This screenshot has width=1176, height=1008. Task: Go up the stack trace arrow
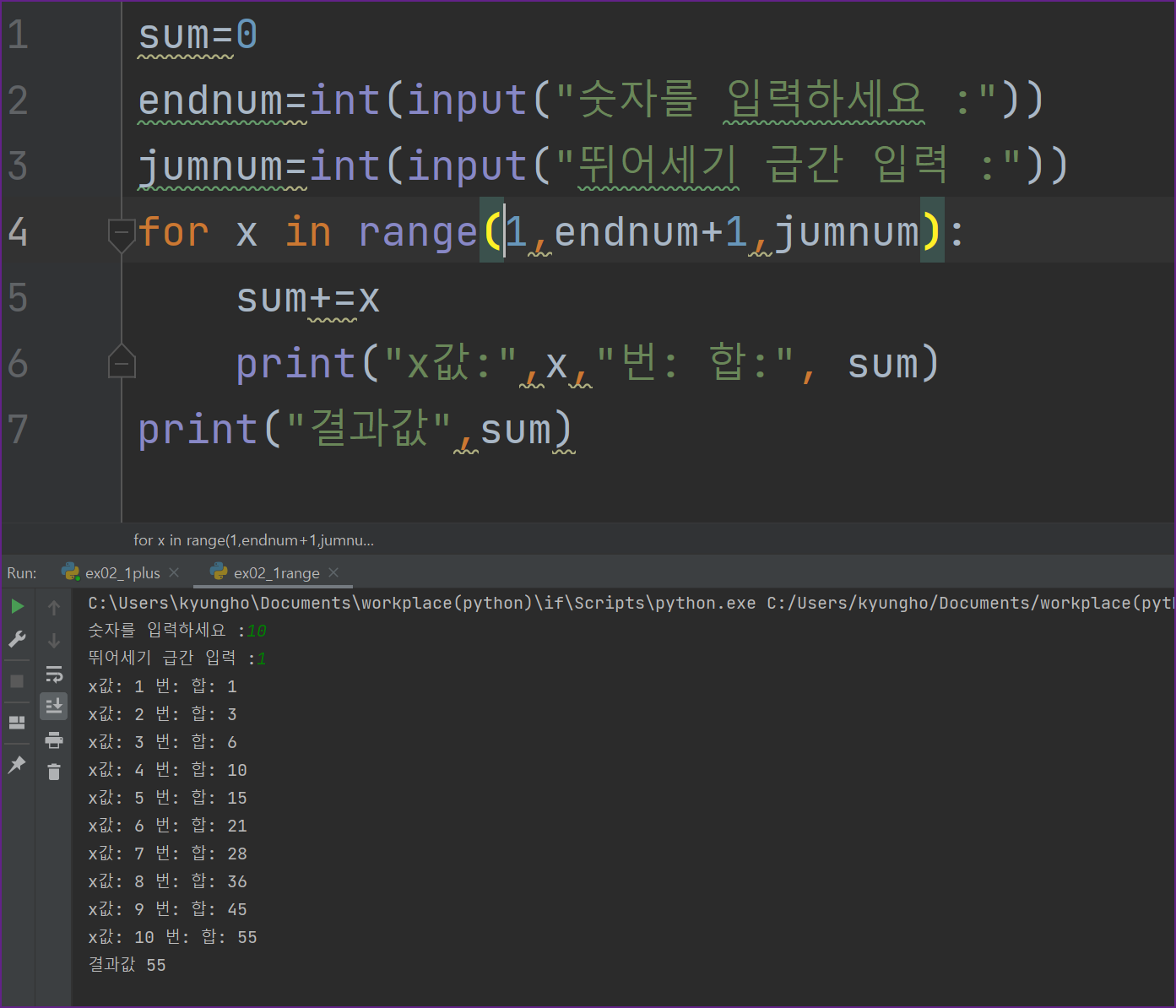(x=54, y=608)
